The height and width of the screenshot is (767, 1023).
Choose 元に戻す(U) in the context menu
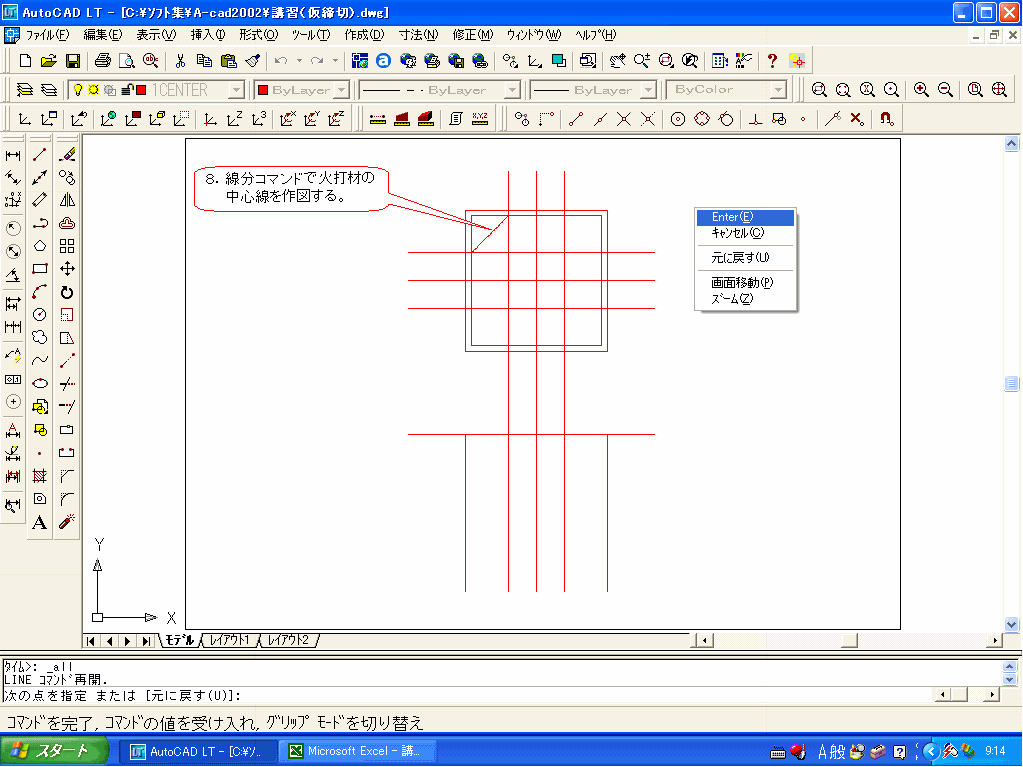(745, 258)
